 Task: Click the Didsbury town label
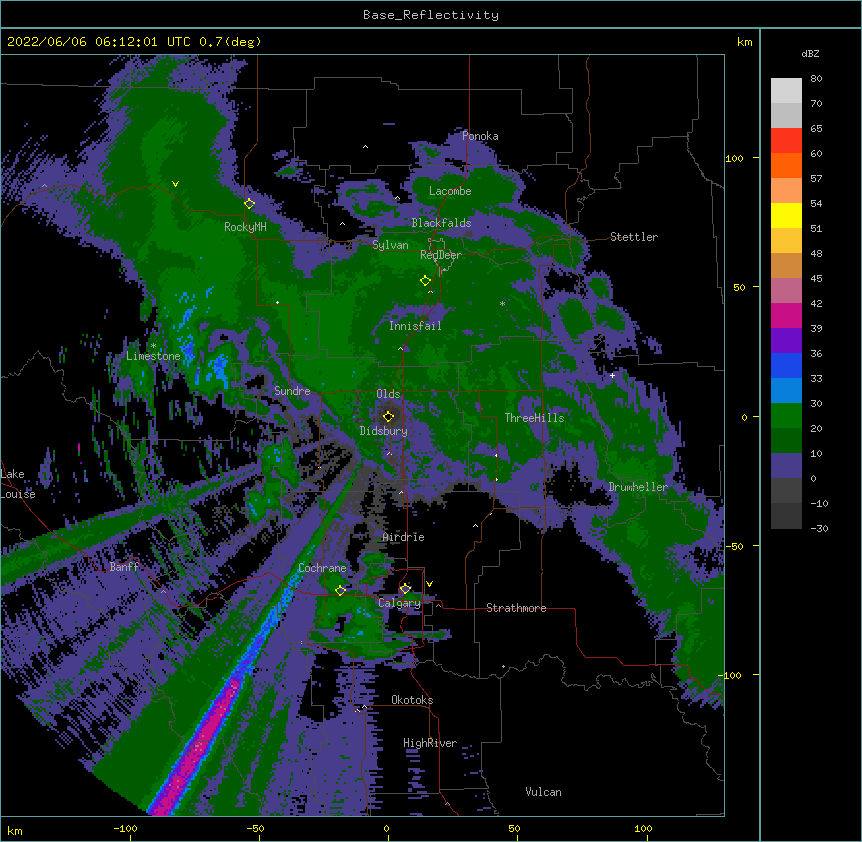click(x=384, y=431)
